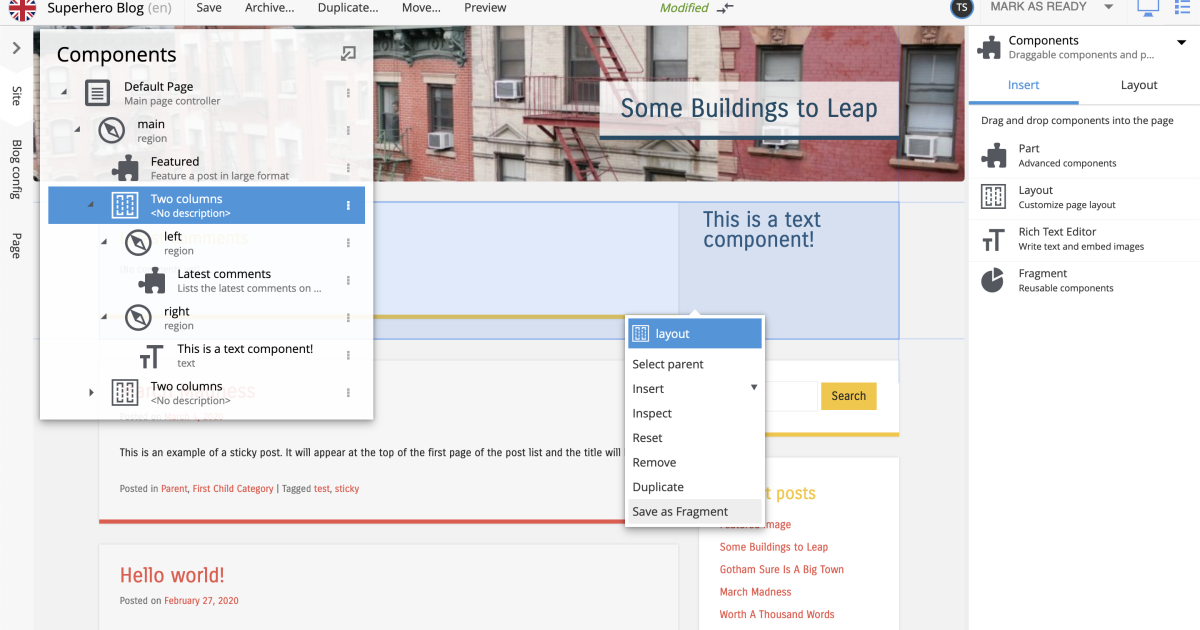
Task: Switch to the Layout tab in Components panel
Action: 1138,85
